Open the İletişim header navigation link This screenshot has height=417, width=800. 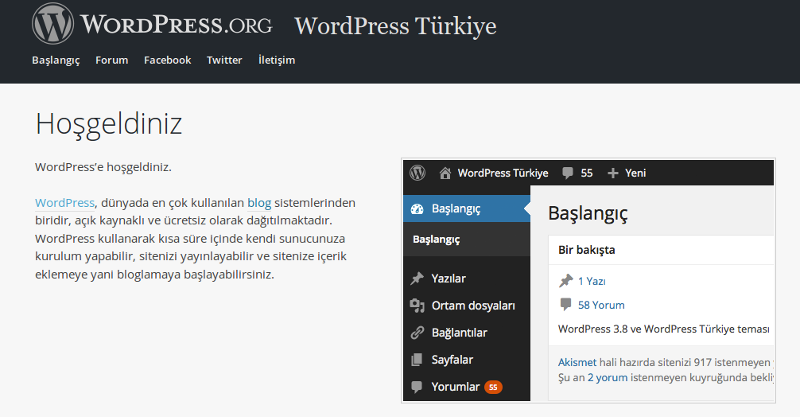tap(277, 60)
